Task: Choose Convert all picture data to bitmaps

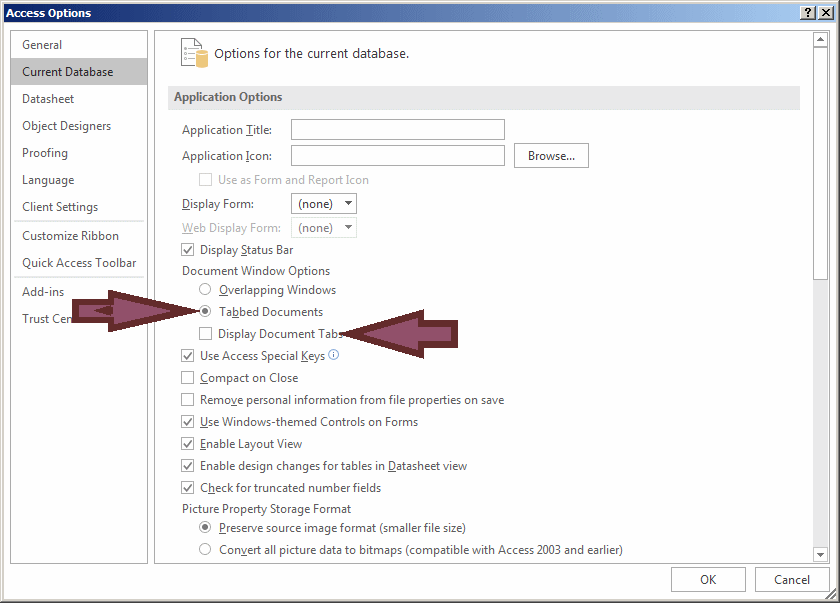Action: point(205,549)
